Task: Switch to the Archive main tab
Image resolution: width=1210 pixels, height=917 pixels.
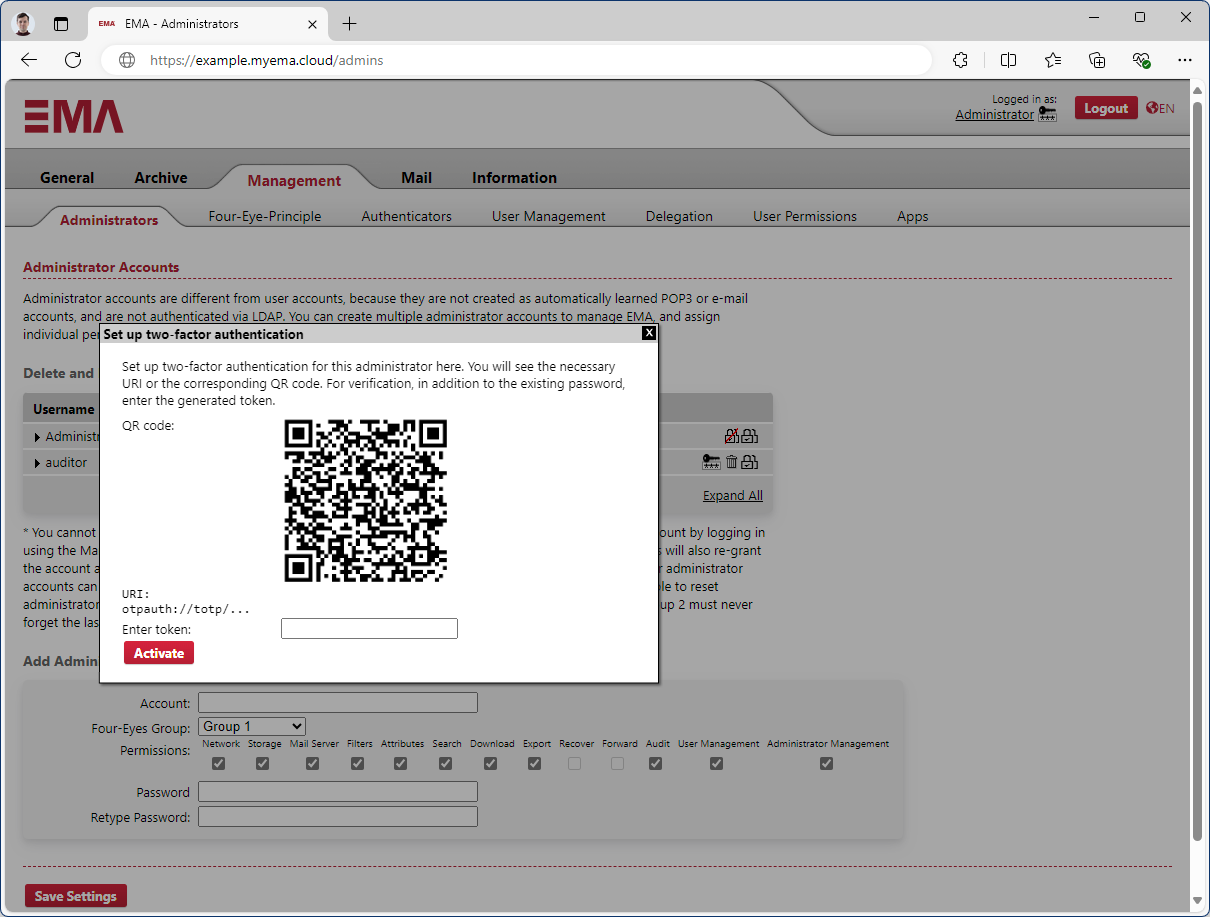Action: pyautogui.click(x=161, y=178)
